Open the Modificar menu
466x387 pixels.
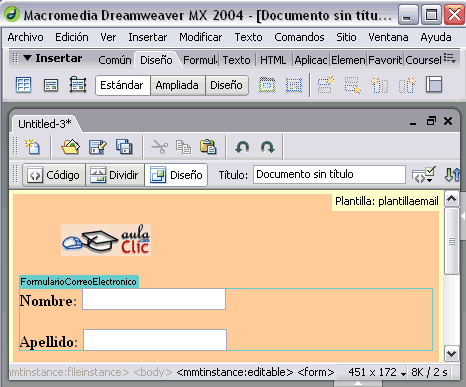click(201, 37)
